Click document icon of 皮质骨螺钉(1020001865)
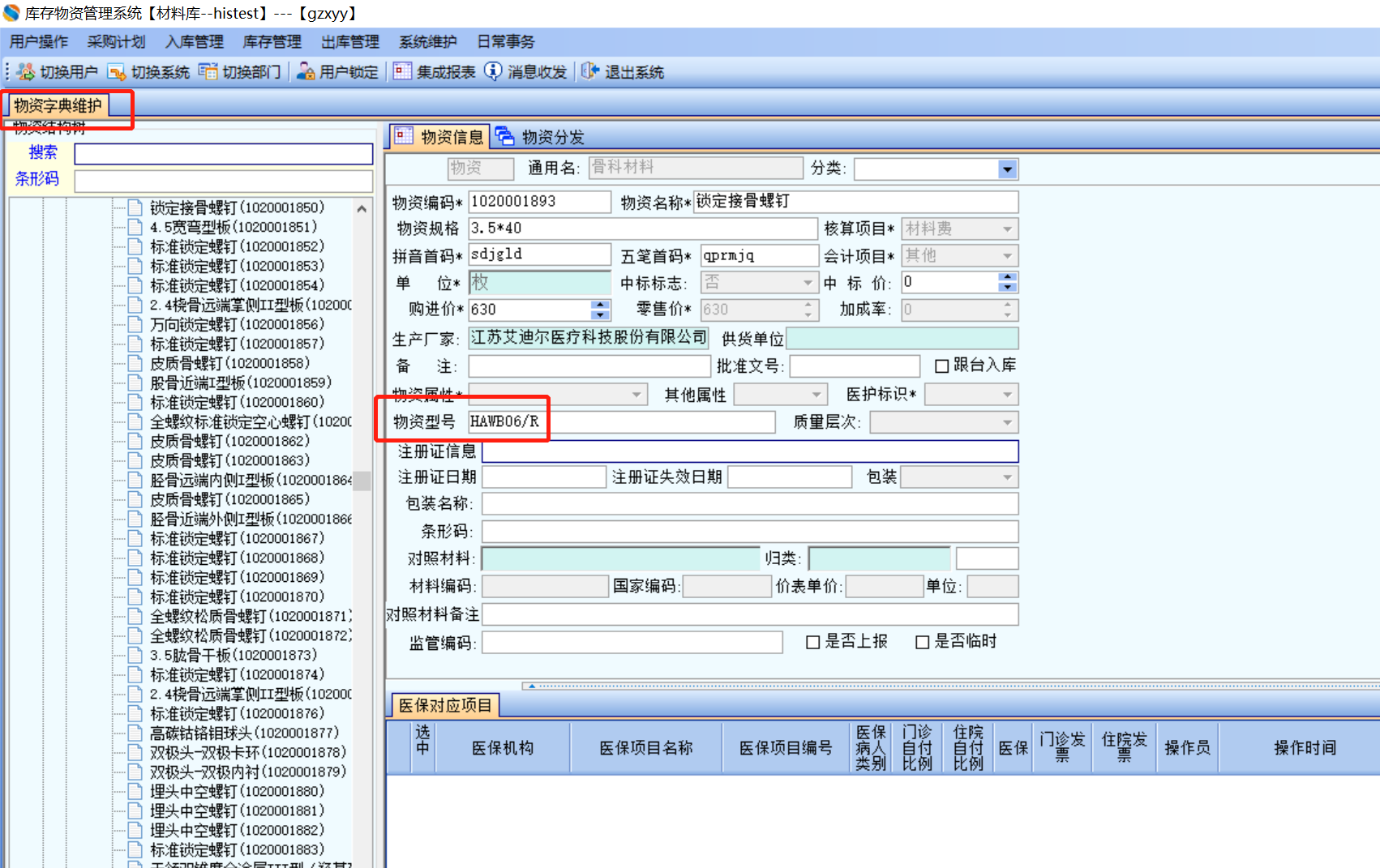1380x868 pixels. [135, 499]
